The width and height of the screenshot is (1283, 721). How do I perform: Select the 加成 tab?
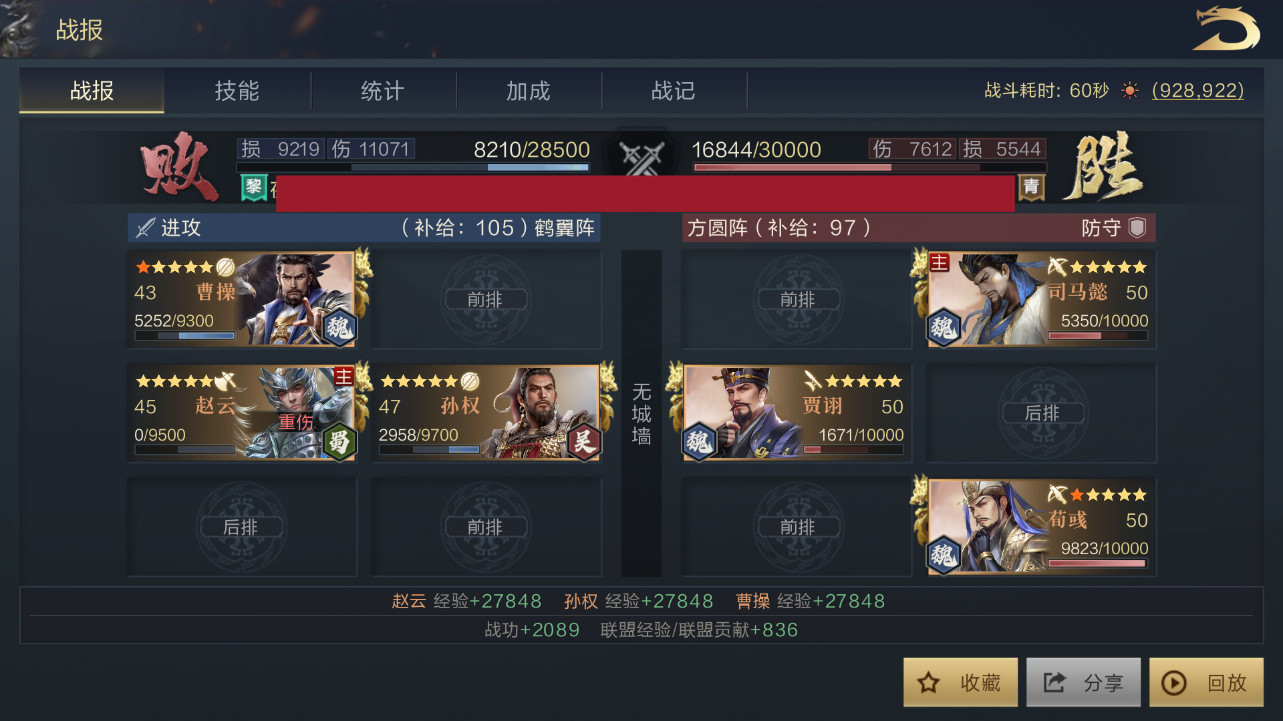[528, 91]
